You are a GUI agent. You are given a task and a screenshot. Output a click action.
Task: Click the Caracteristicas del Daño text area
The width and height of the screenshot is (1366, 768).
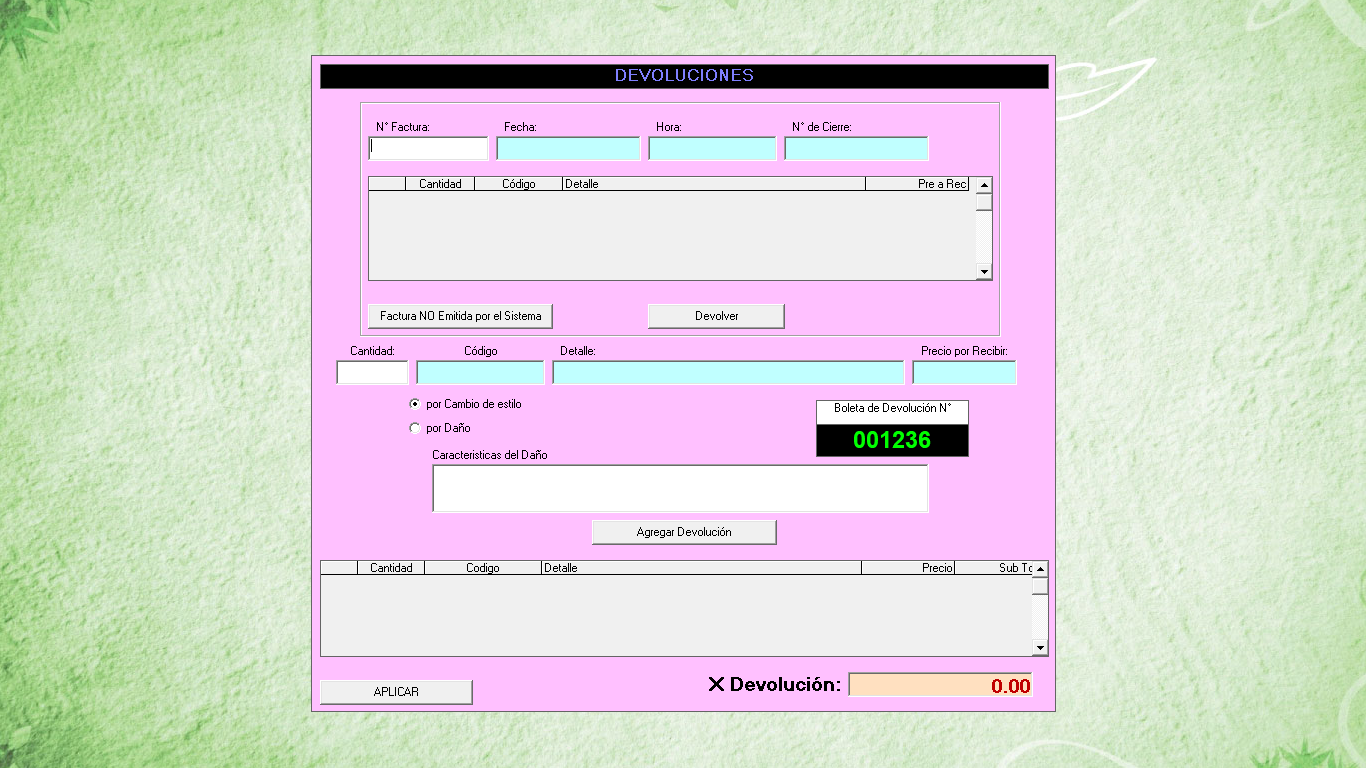pos(680,488)
